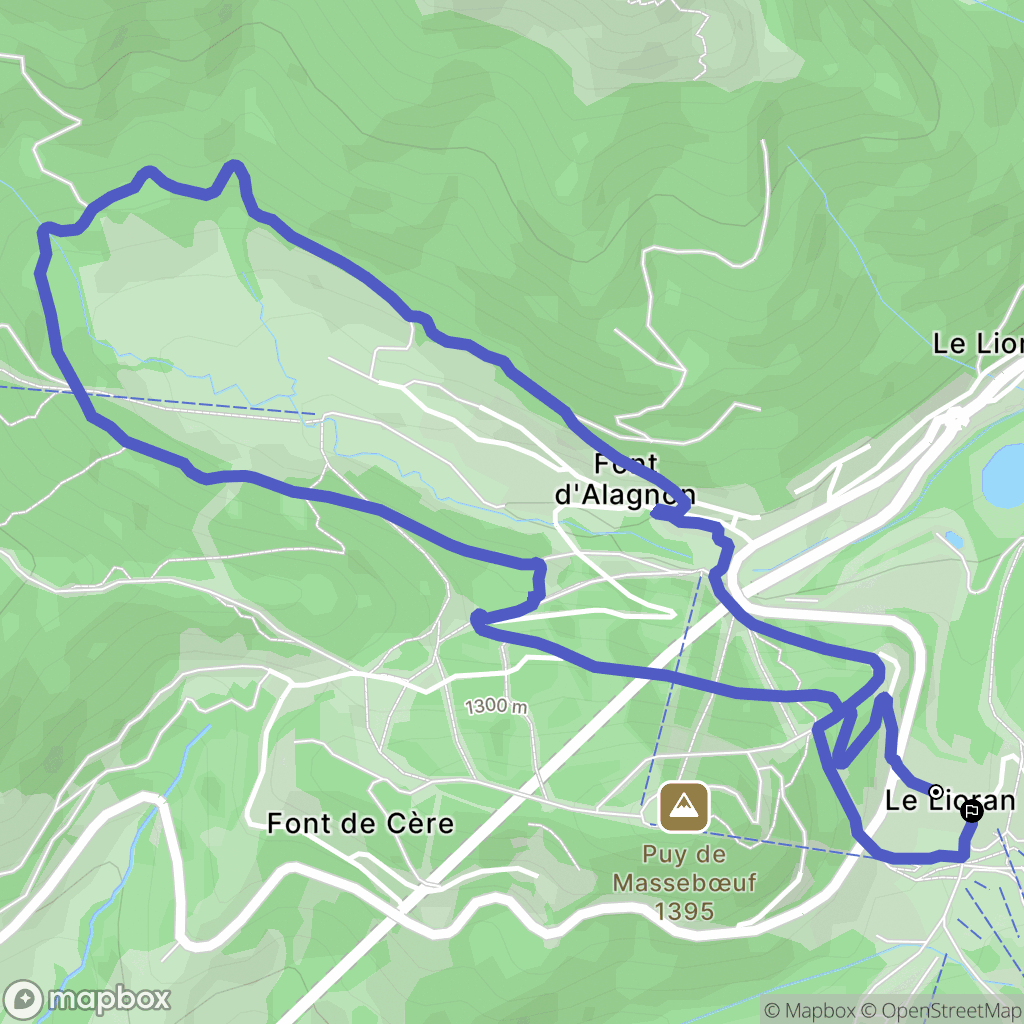Click the Mapbox logo icon
Viewport: 1024px width, 1024px height.
click(23, 999)
